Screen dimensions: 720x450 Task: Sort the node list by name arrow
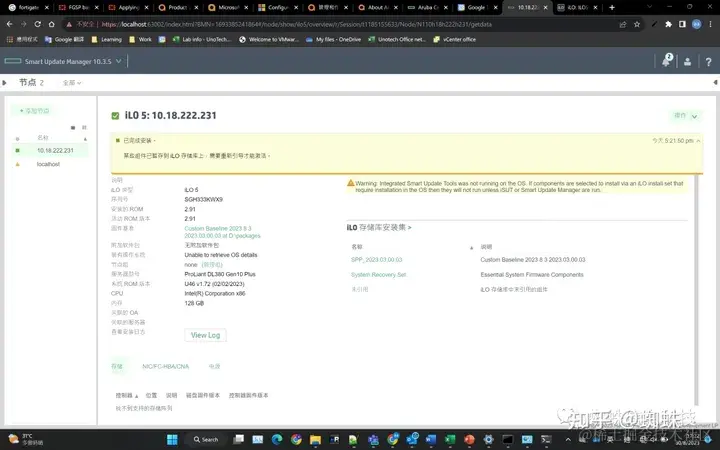pyautogui.click(x=85, y=139)
